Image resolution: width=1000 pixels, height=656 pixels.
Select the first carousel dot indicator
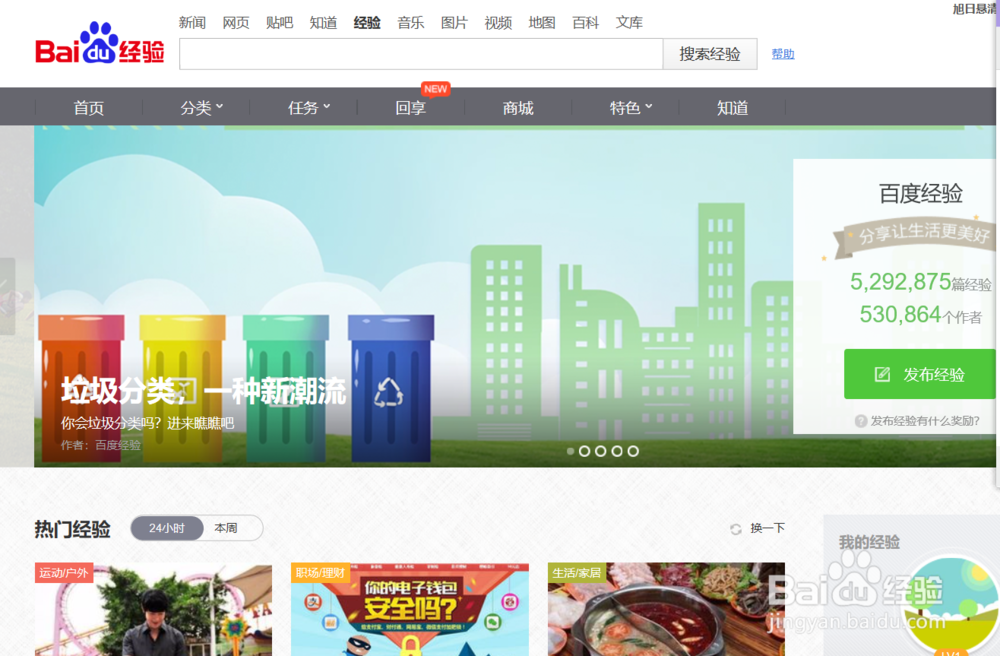pyautogui.click(x=570, y=451)
